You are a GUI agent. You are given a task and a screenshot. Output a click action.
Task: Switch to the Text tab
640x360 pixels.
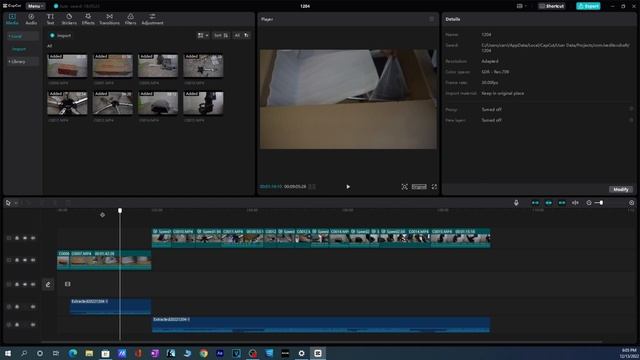(x=50, y=19)
